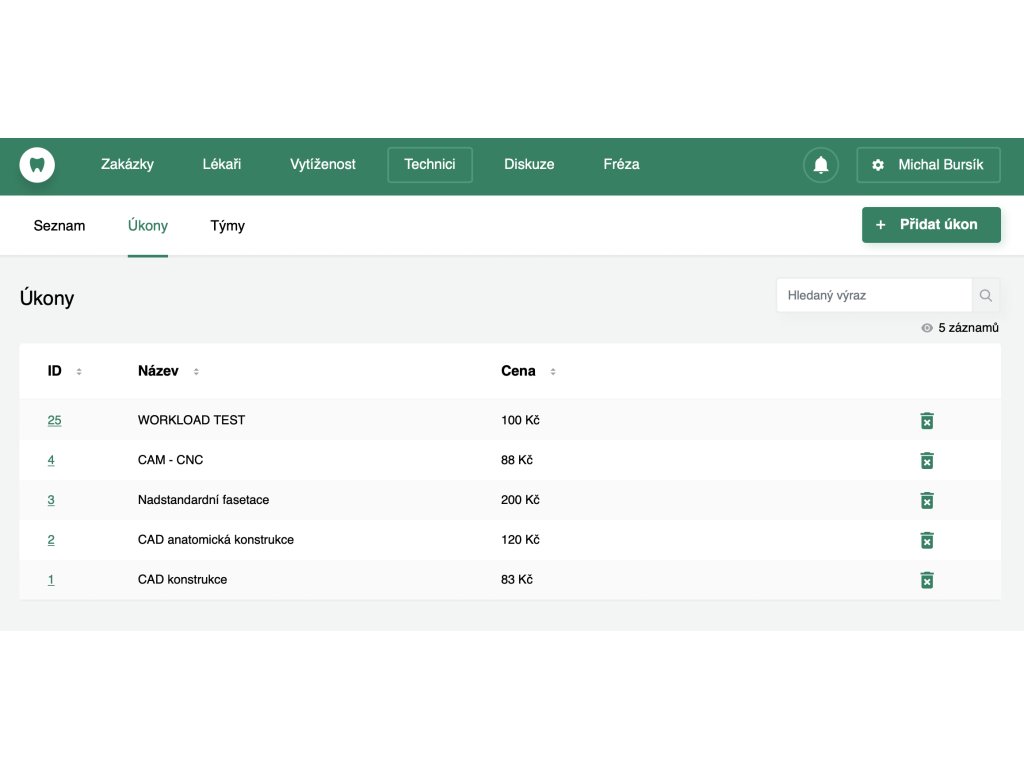
Task: Open the notifications bell
Action: pyautogui.click(x=821, y=165)
